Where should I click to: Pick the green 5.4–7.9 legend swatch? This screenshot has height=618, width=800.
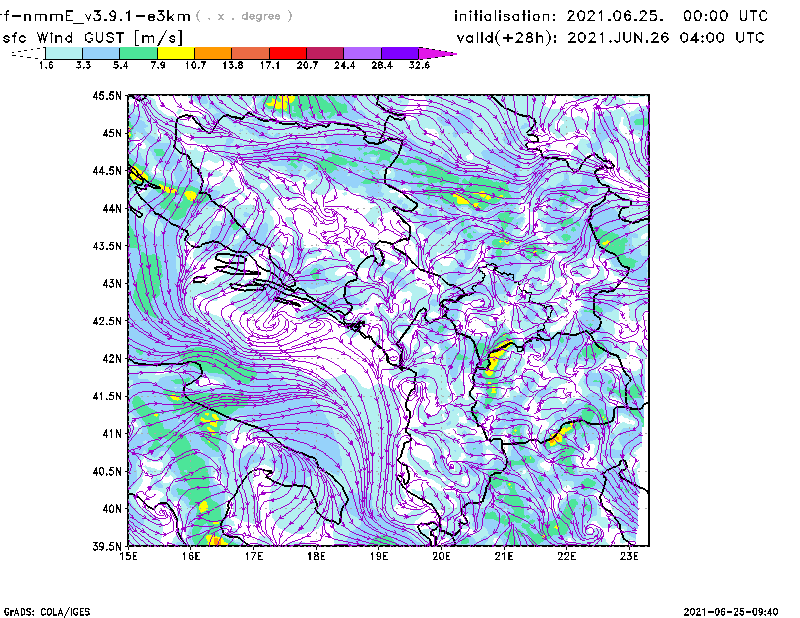139,53
